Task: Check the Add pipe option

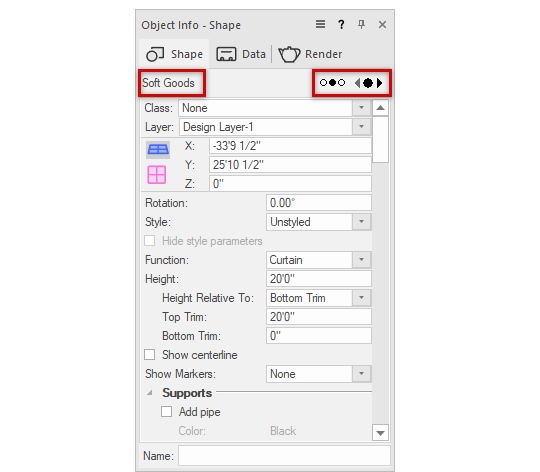Action: point(167,411)
